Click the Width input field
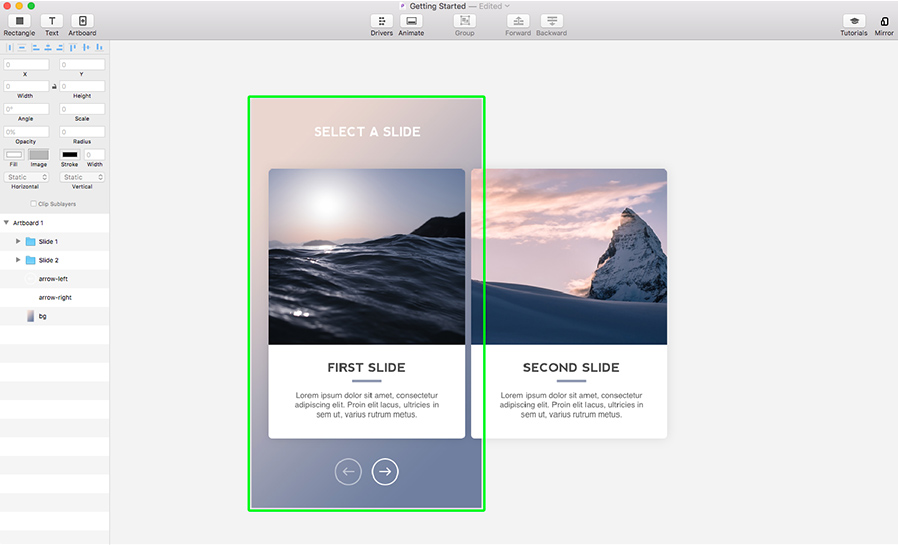The width and height of the screenshot is (898, 545). pos(26,86)
